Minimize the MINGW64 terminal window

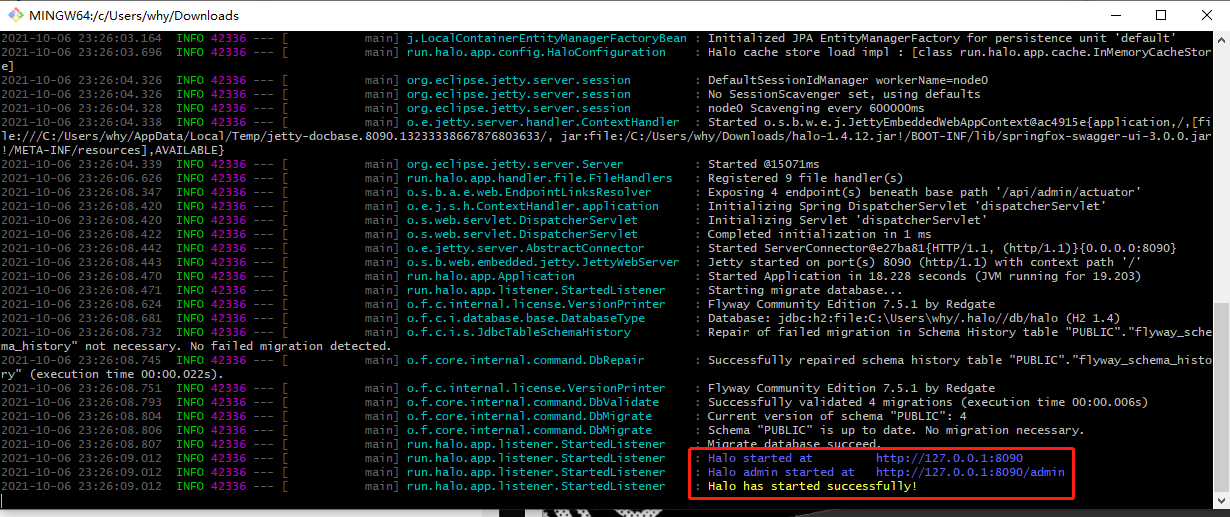point(1115,15)
